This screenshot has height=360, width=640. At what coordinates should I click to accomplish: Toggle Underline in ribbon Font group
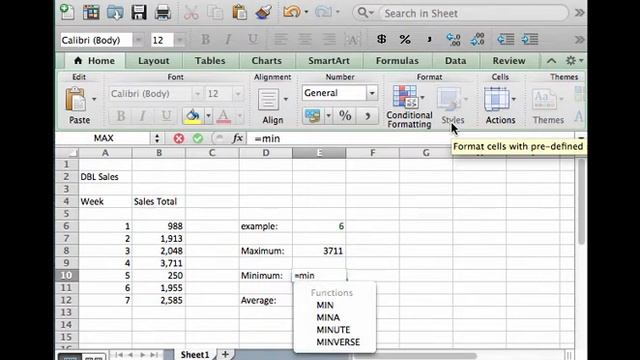(166, 116)
